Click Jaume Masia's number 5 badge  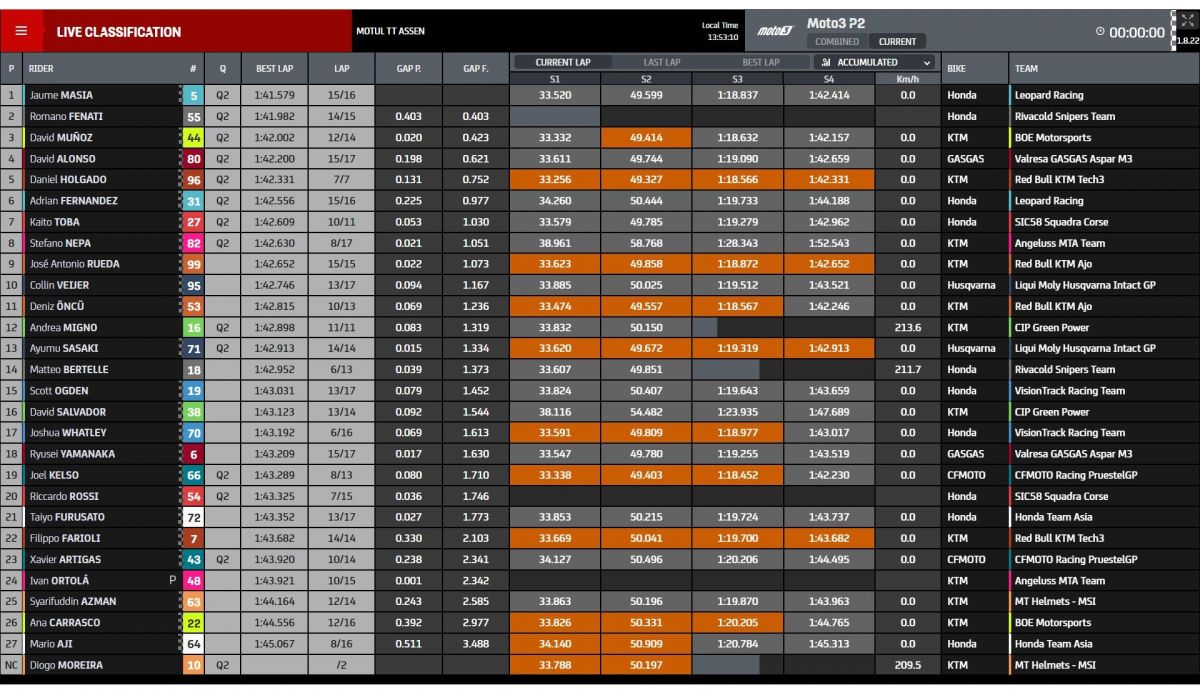[193, 96]
